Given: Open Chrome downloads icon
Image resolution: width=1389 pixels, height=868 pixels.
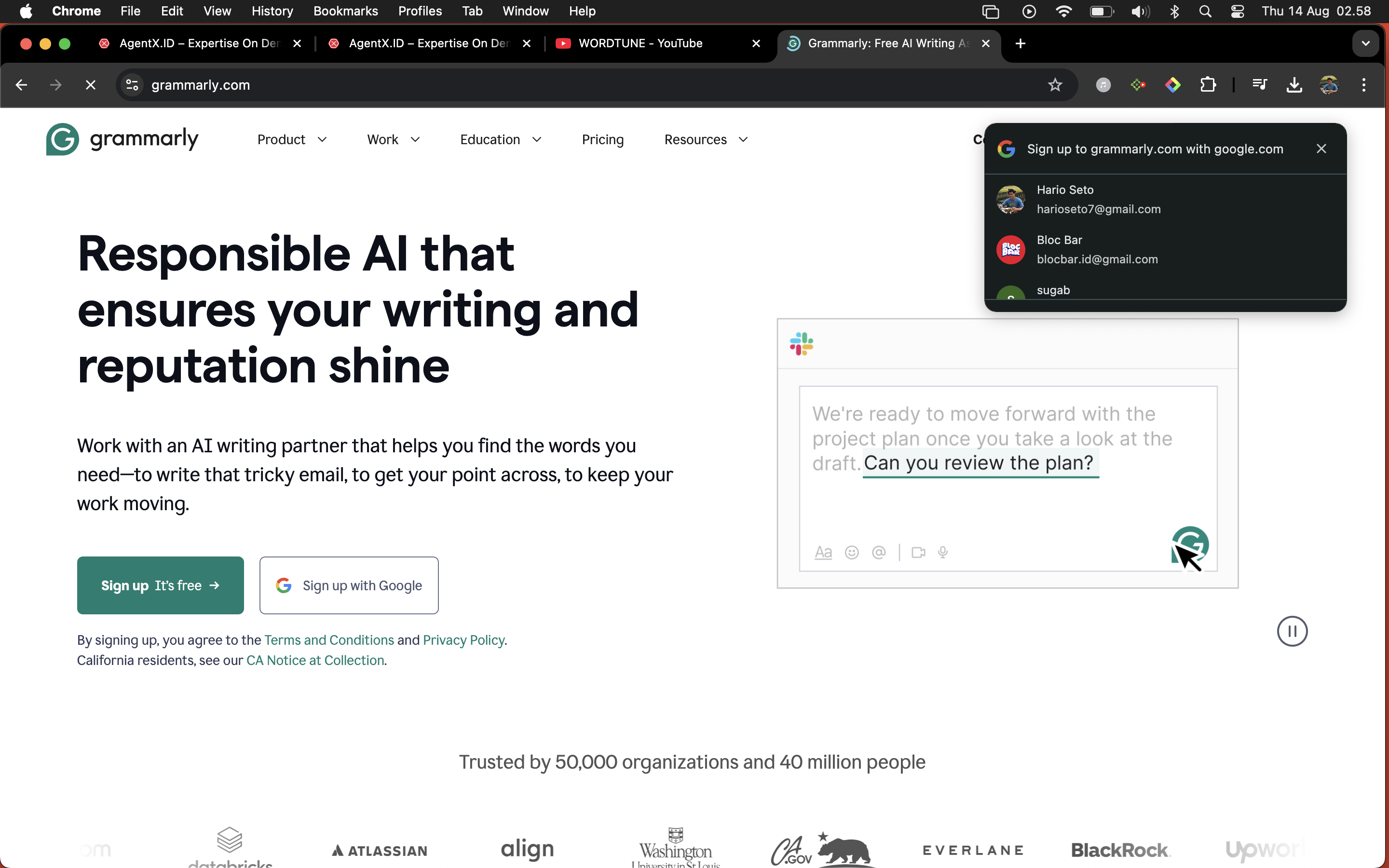Looking at the screenshot, I should [1294, 85].
